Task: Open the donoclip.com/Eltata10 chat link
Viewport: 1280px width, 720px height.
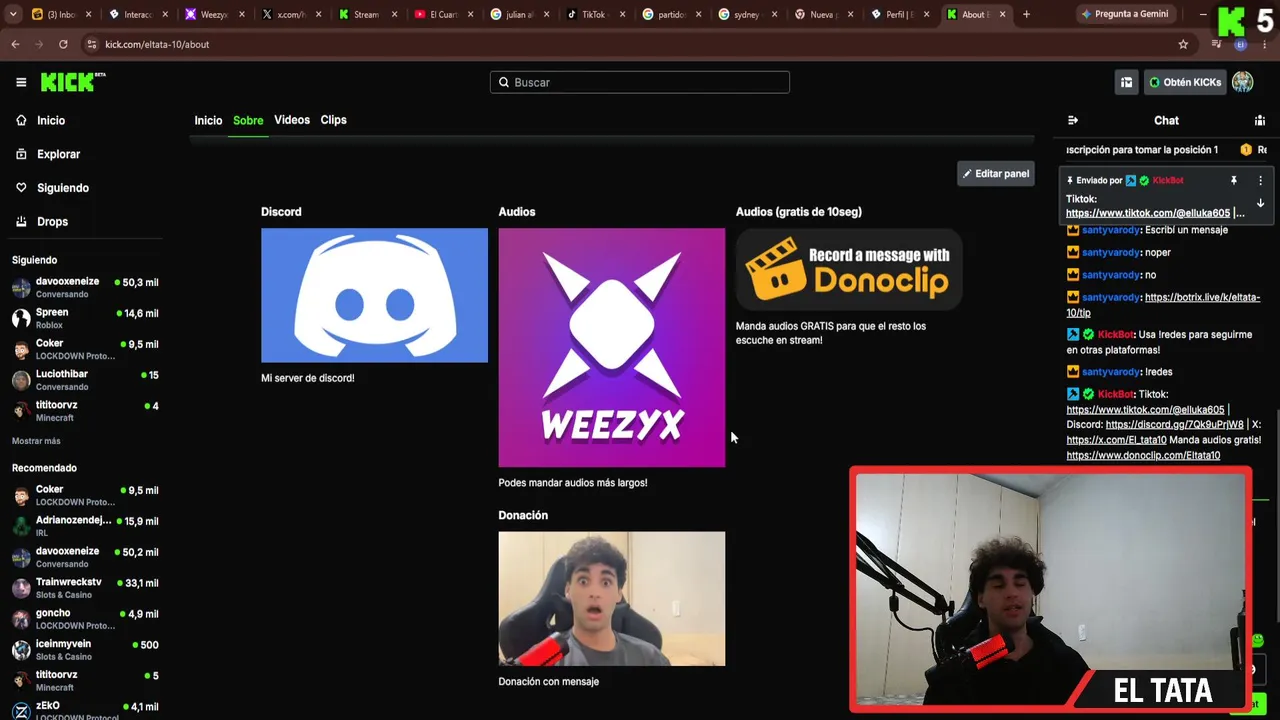Action: pos(1143,455)
